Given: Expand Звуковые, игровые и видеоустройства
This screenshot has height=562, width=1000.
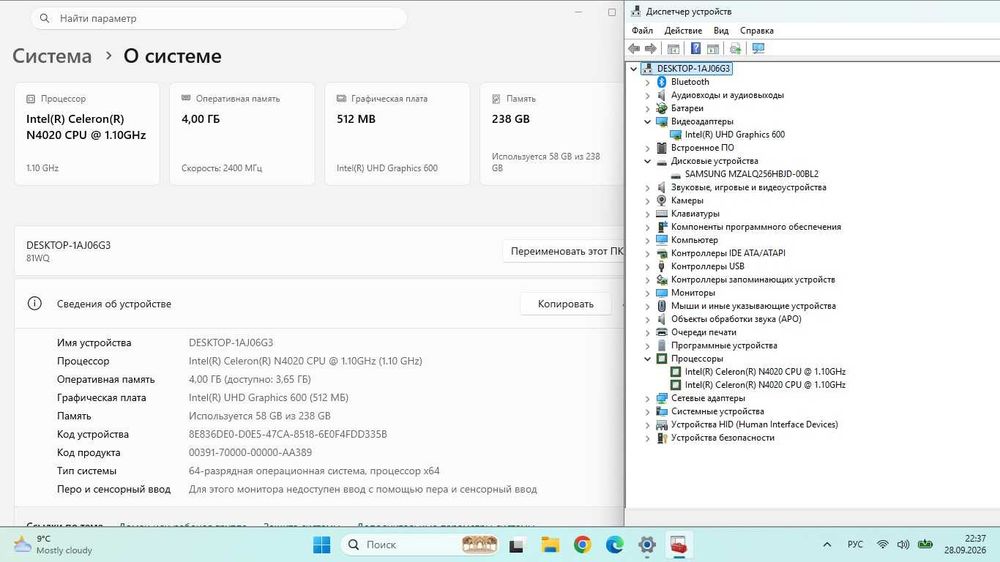Looking at the screenshot, I should pos(647,188).
